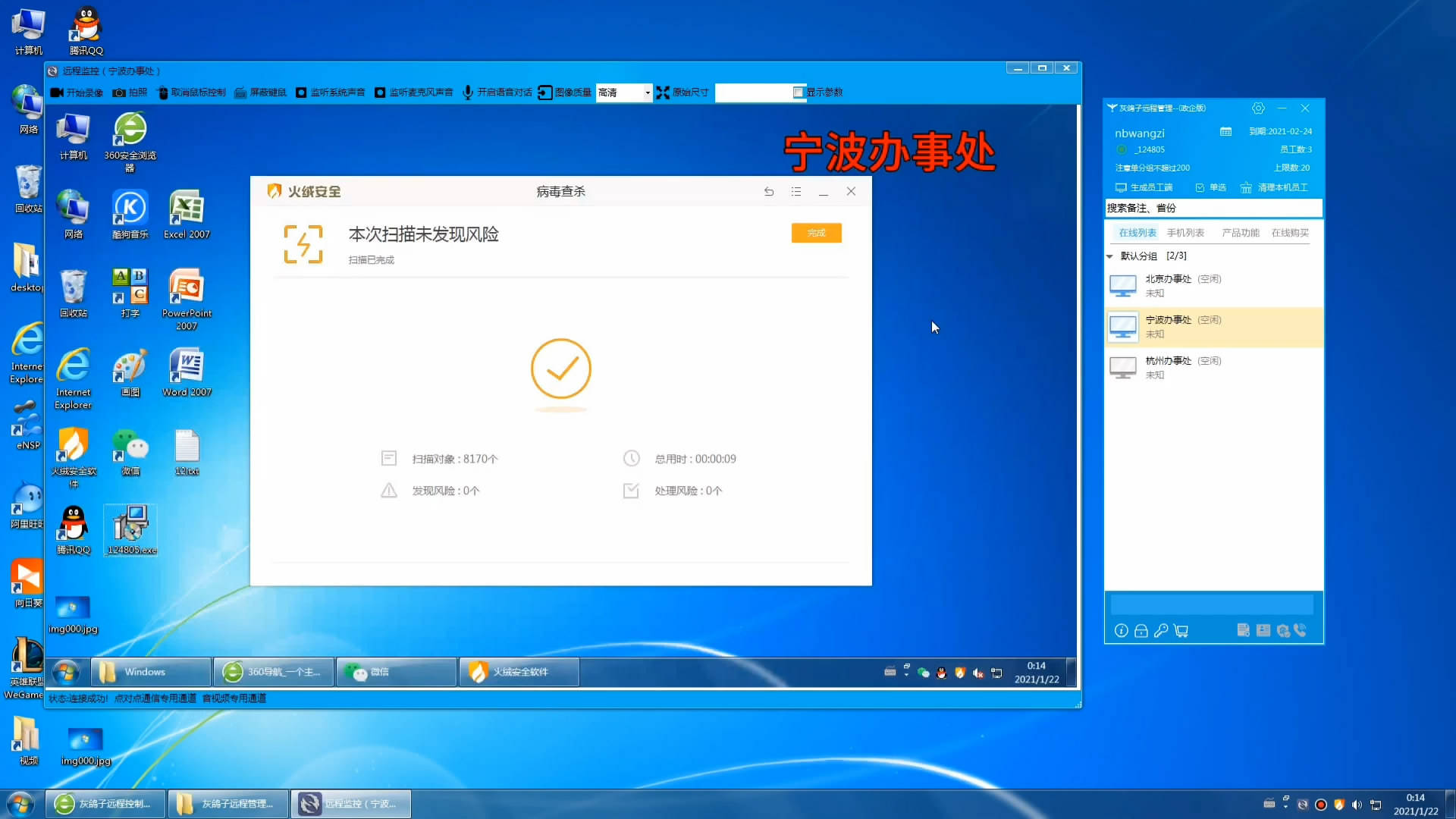
Task: Click 开启语音对话 microphone icon
Action: point(468,93)
